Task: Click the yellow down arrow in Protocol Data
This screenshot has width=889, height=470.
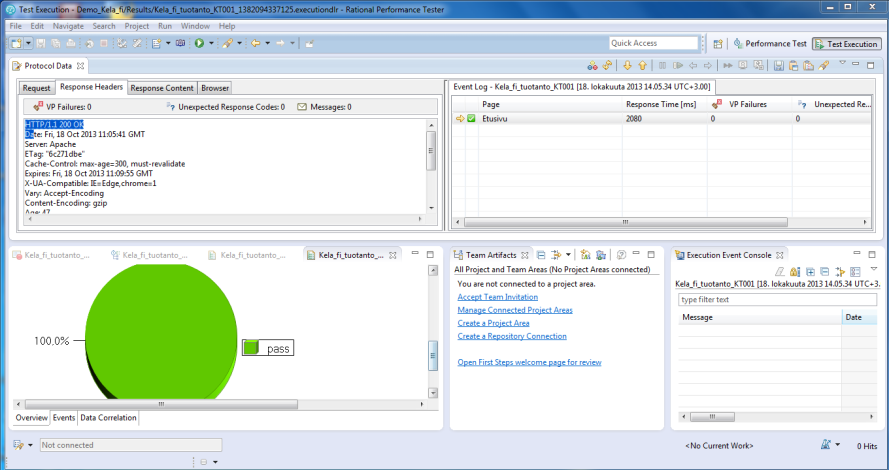Action: coord(627,66)
